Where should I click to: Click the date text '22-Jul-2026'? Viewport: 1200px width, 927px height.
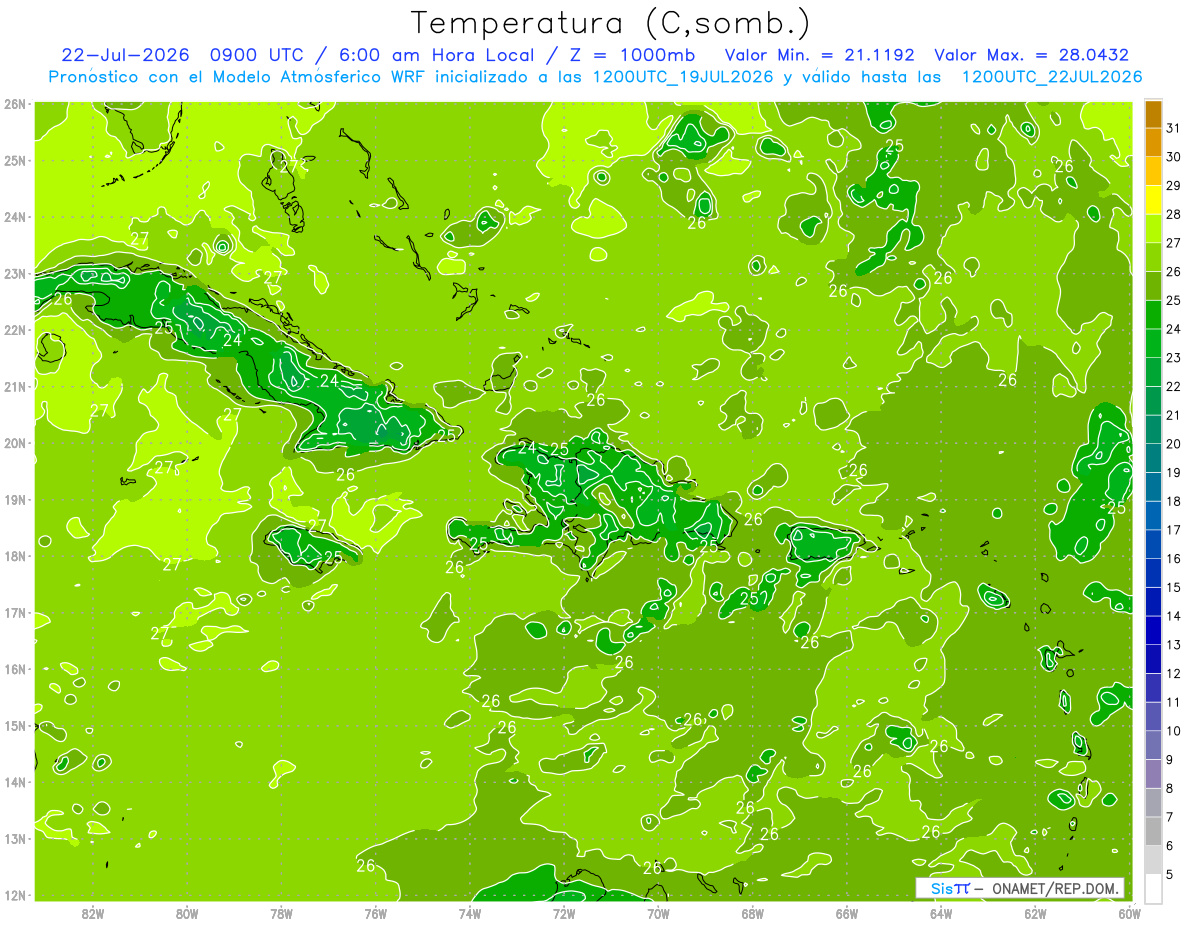[125, 54]
